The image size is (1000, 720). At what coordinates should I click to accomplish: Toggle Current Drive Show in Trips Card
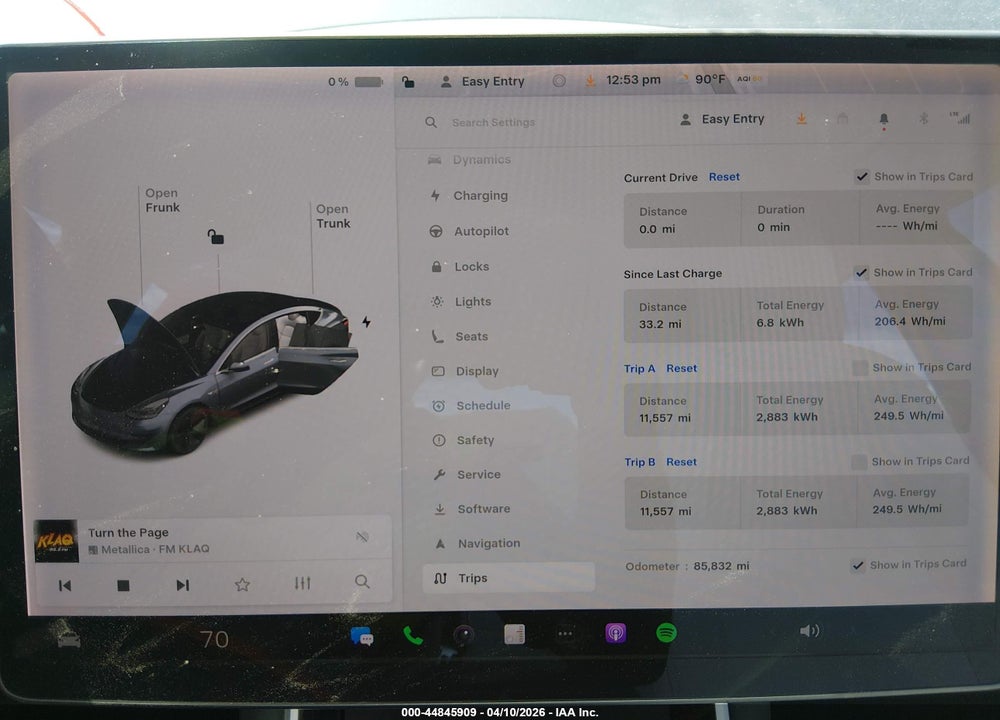pyautogui.click(x=862, y=177)
